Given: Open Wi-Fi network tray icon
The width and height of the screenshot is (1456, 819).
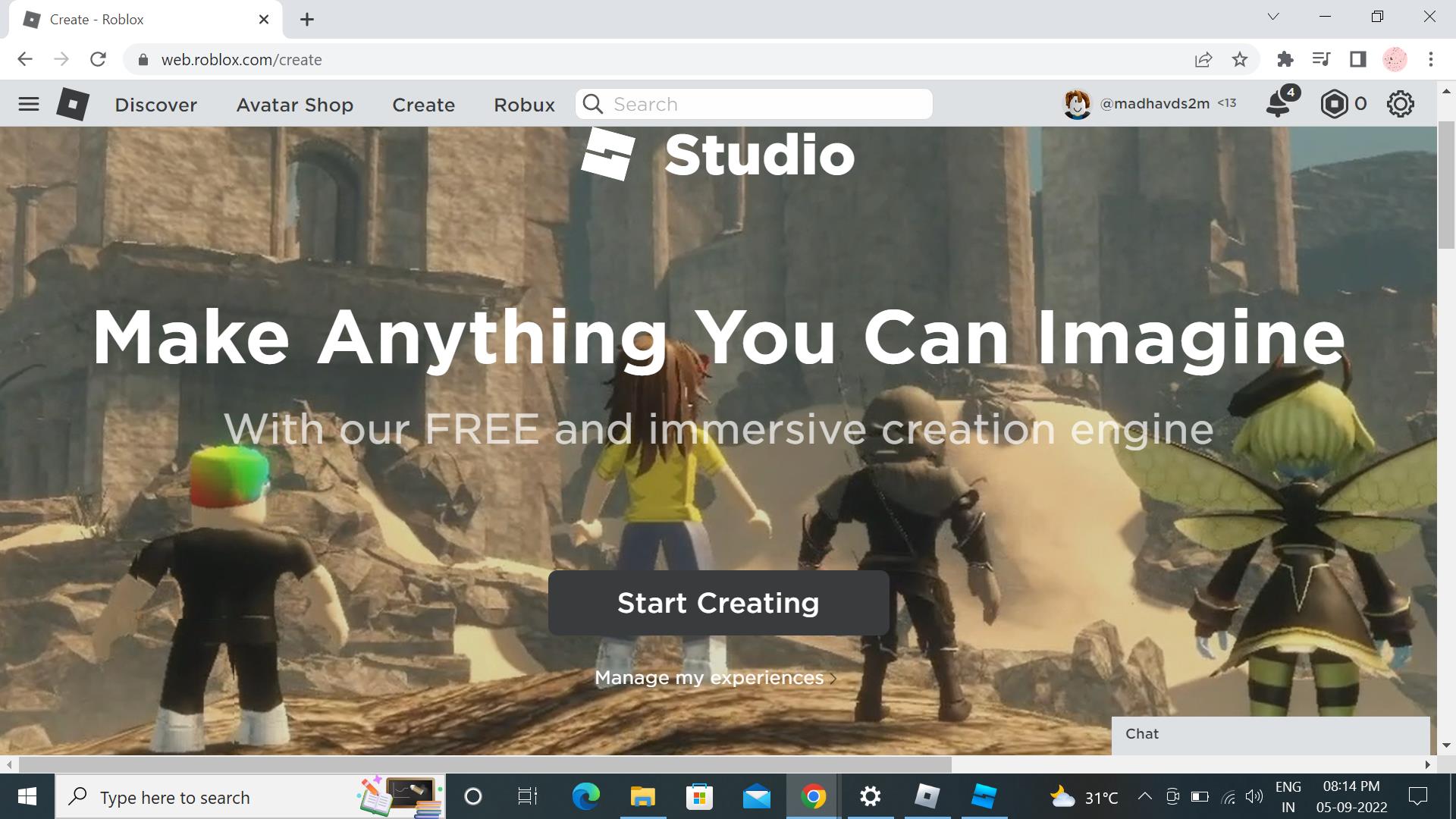Looking at the screenshot, I should 1228,796.
